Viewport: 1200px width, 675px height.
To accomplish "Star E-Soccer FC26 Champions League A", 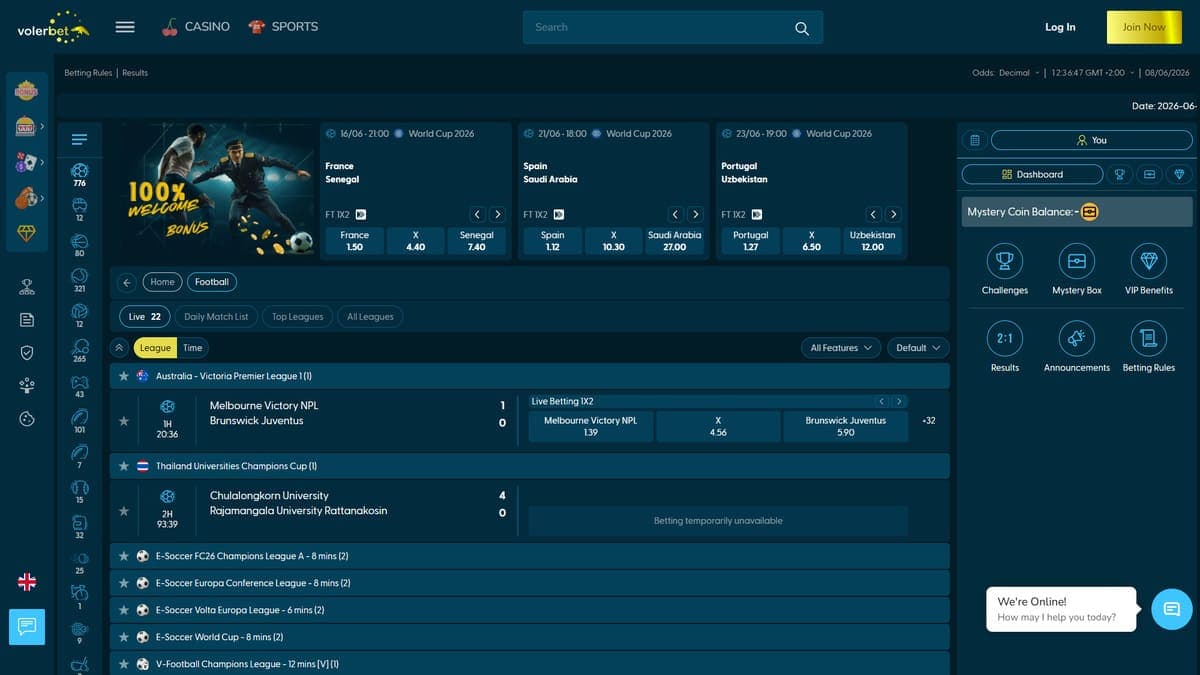I will tap(124, 556).
